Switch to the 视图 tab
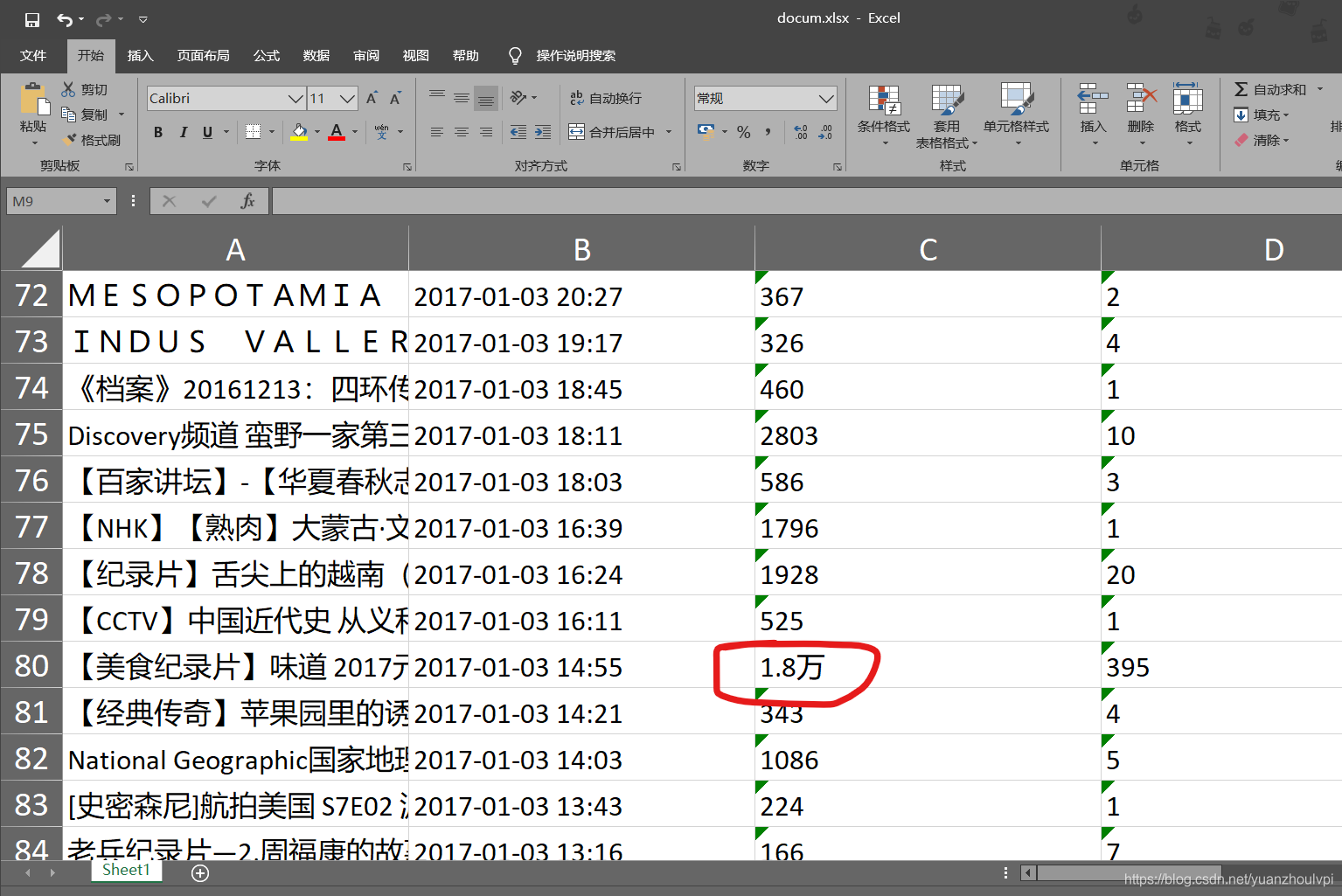Screen dimensions: 1342x896 point(416,55)
